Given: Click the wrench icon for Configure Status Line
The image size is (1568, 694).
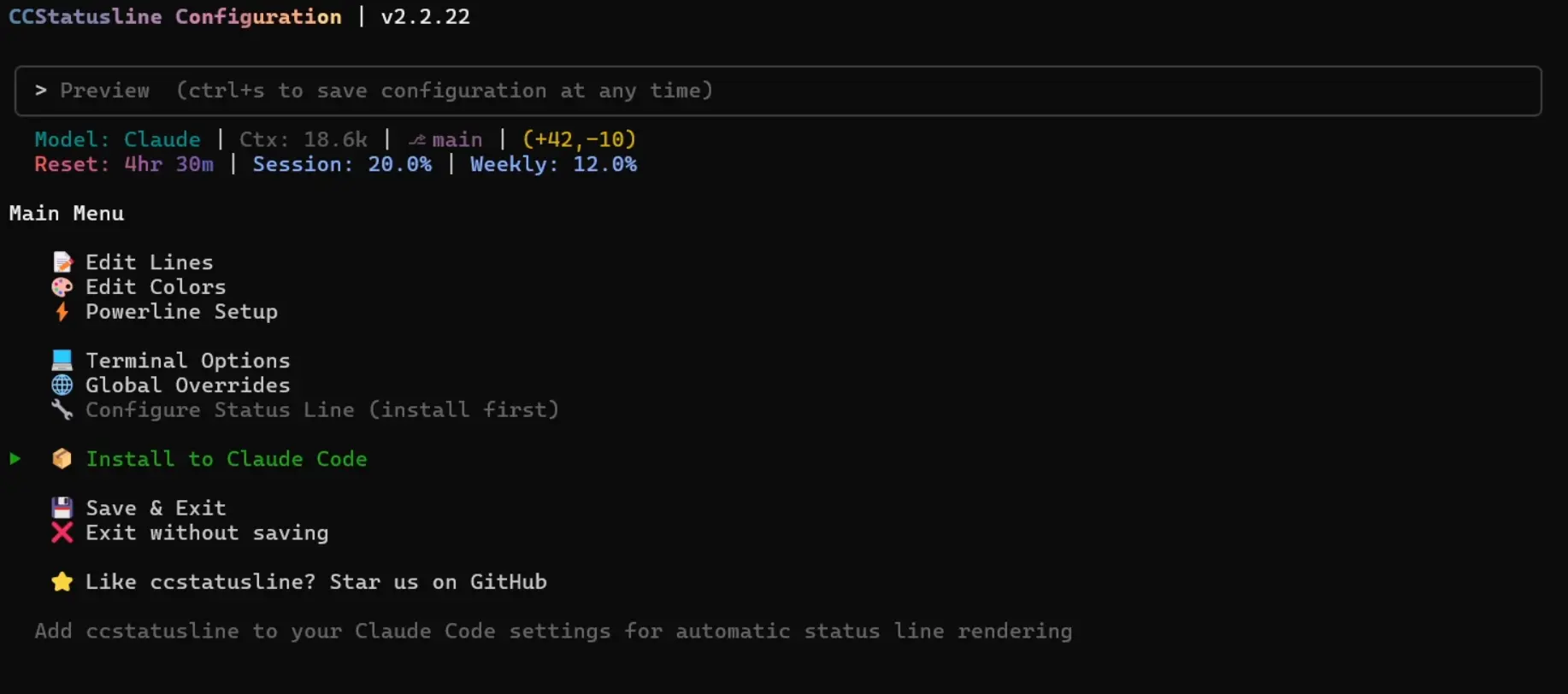Looking at the screenshot, I should [62, 410].
